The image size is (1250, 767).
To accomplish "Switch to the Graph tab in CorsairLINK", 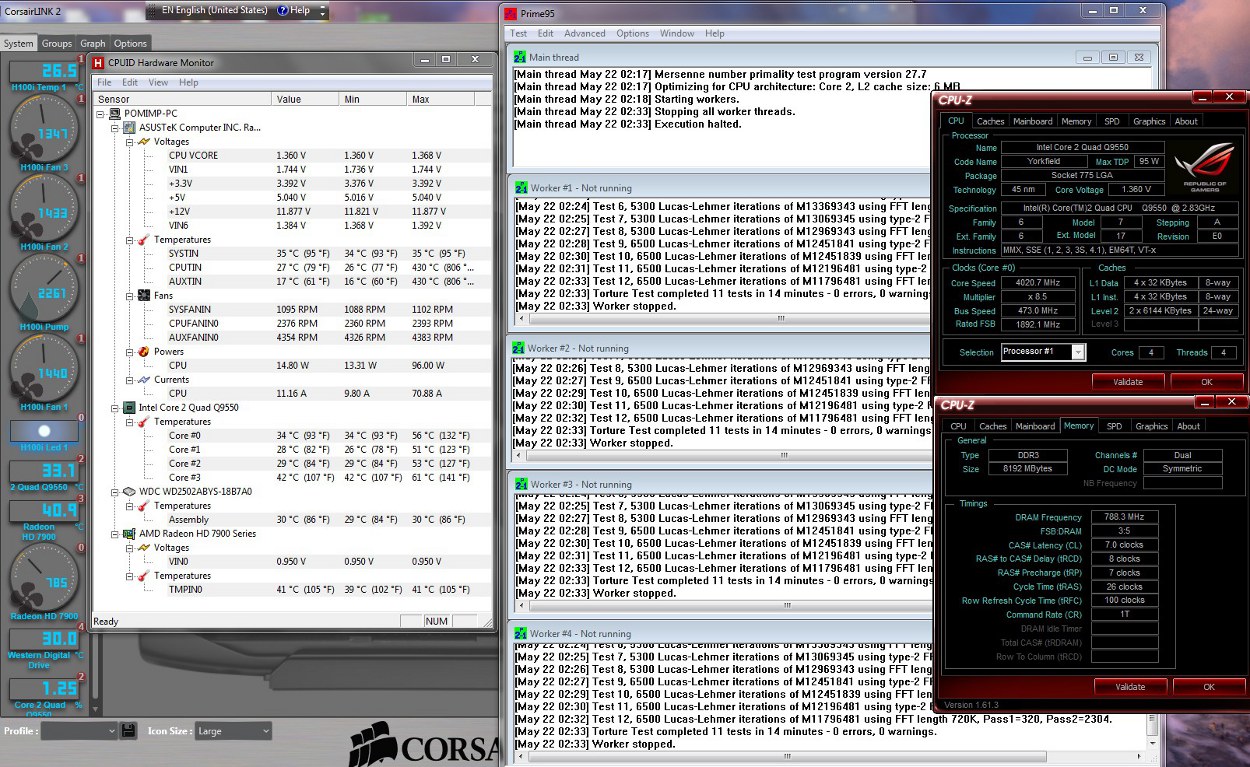I will coord(93,44).
